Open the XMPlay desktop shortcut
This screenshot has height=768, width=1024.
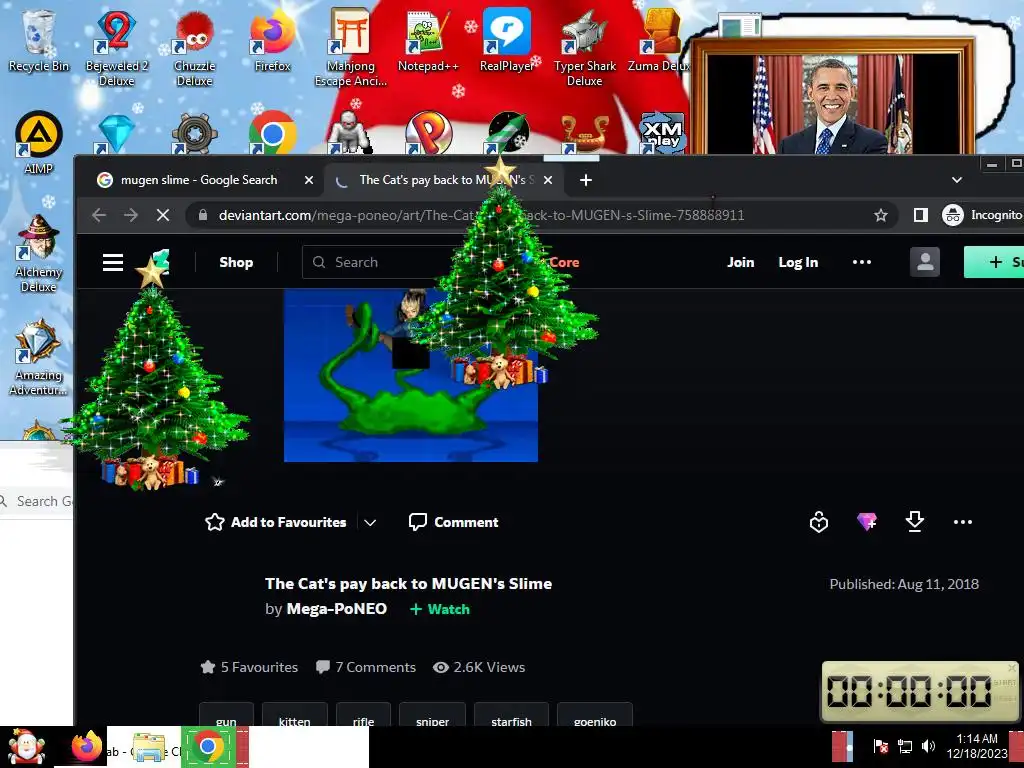coord(662,133)
